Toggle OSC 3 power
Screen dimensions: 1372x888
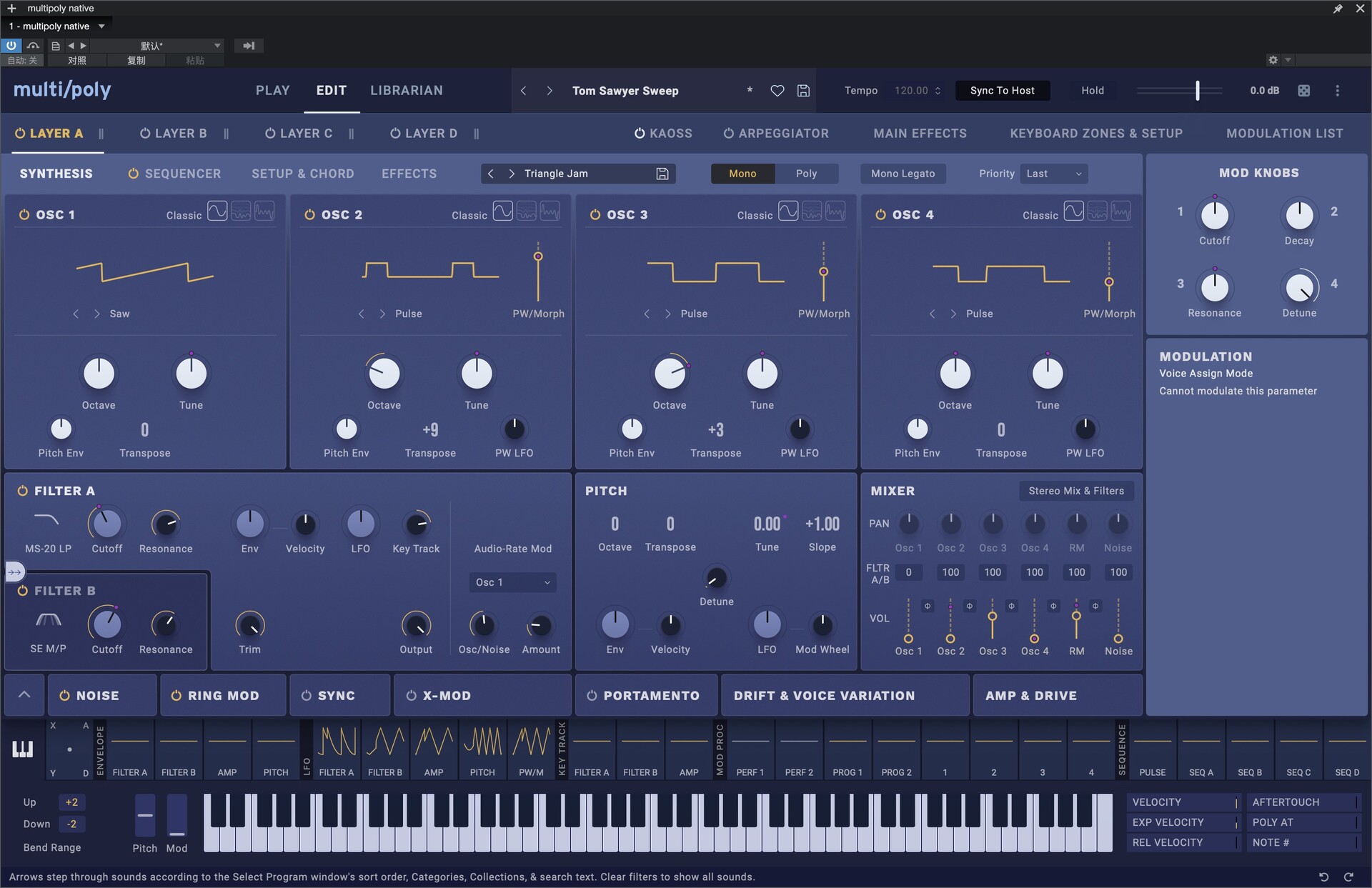coord(595,214)
